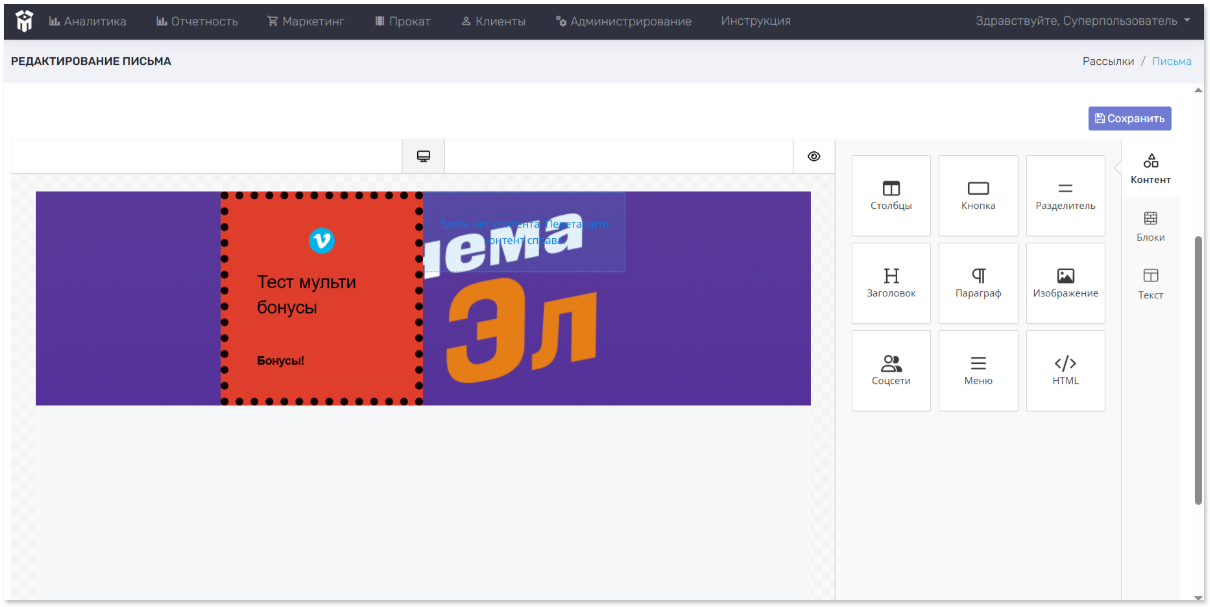The height and width of the screenshot is (607, 1210).
Task: Select the Меню content block
Action: [x=978, y=371]
